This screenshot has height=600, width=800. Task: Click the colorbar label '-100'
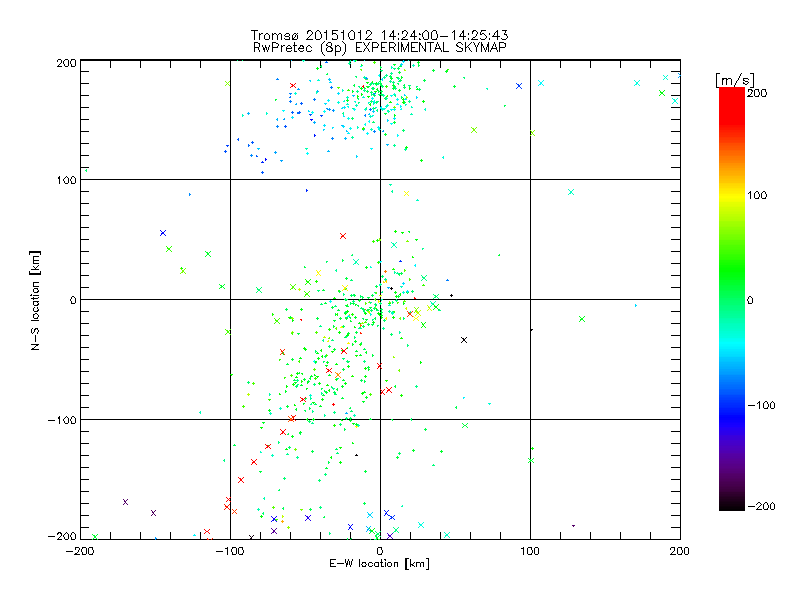click(x=762, y=405)
